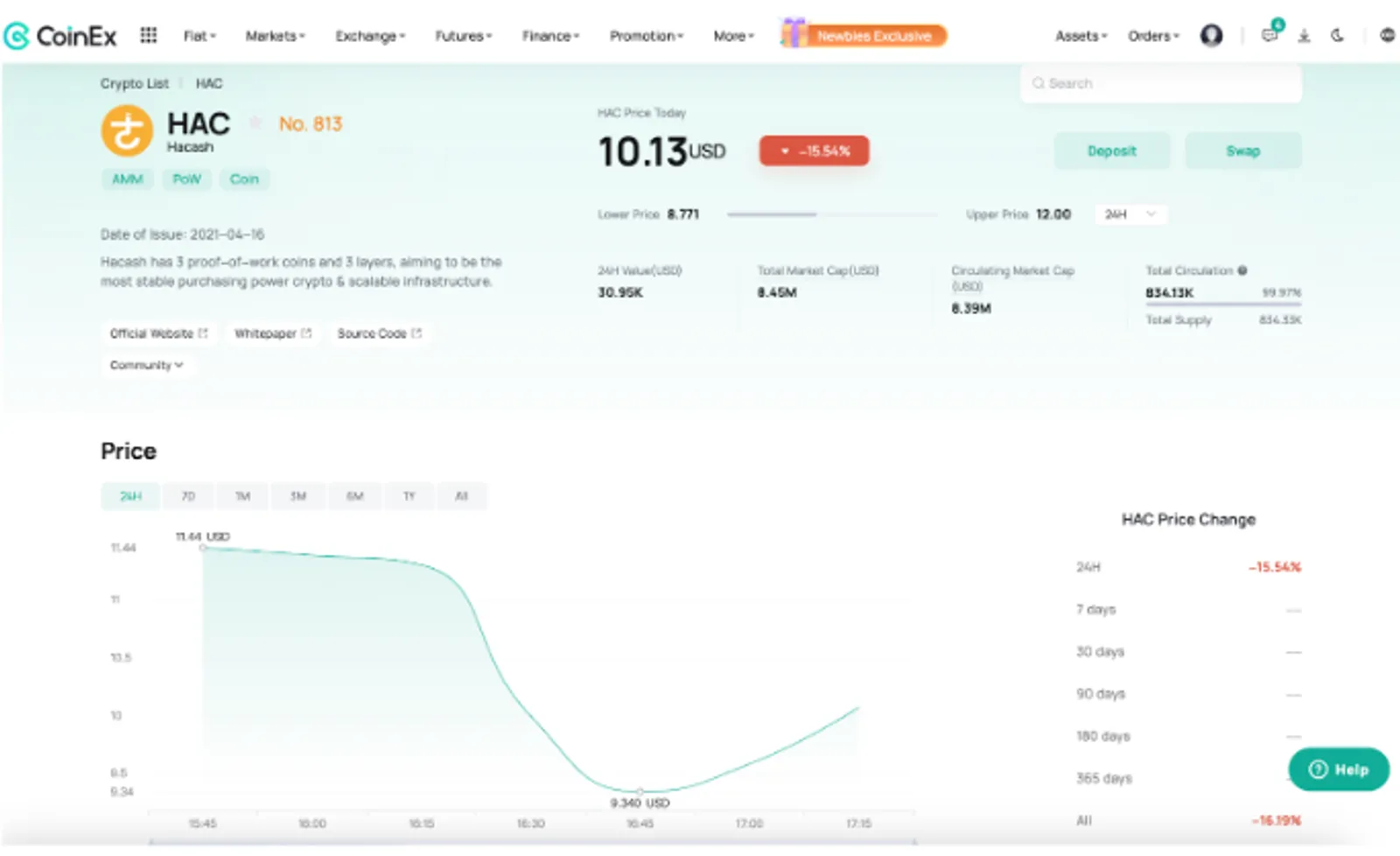1400x856 pixels.
Task: Expand the Finance menu
Action: pos(550,36)
